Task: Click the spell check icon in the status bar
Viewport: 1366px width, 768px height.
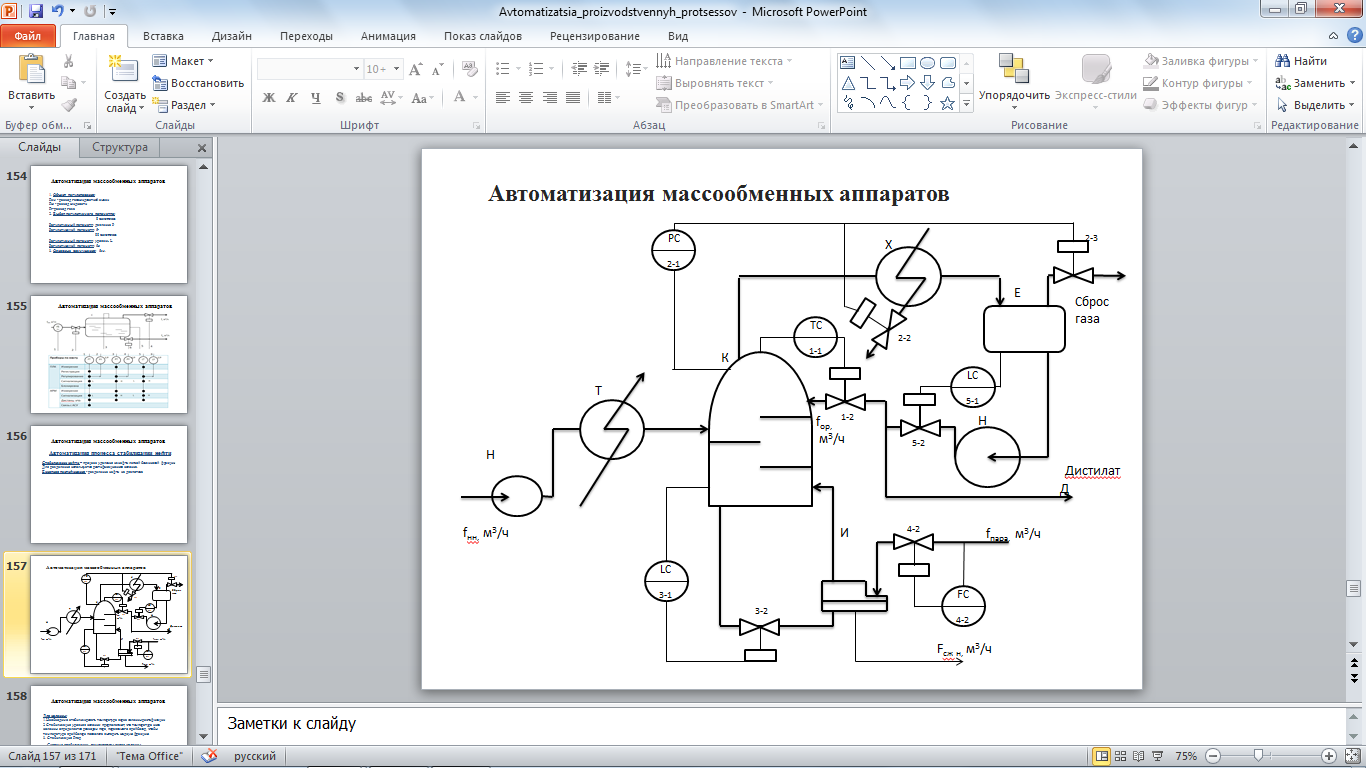Action: click(x=210, y=756)
